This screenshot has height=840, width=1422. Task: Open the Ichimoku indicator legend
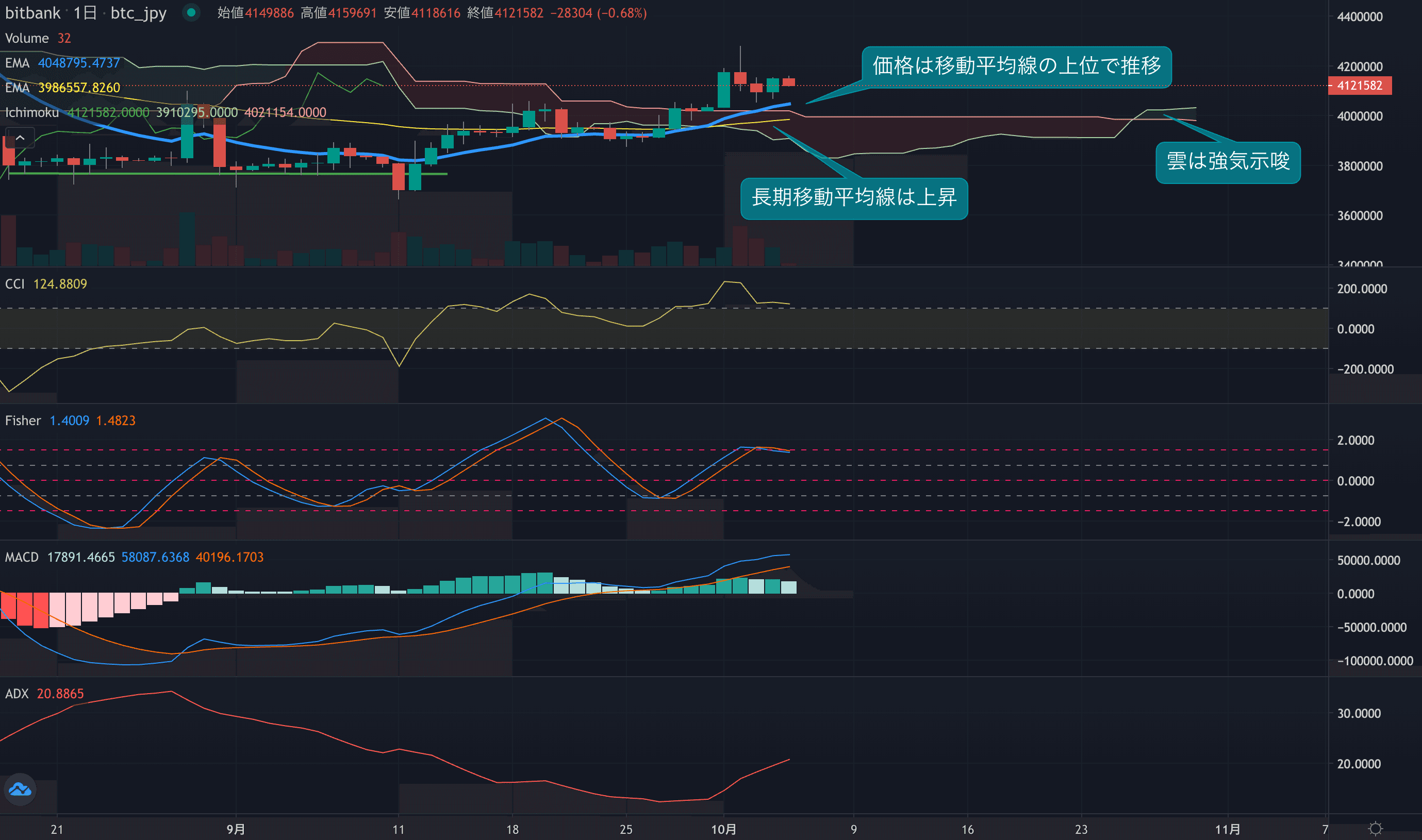(x=32, y=113)
